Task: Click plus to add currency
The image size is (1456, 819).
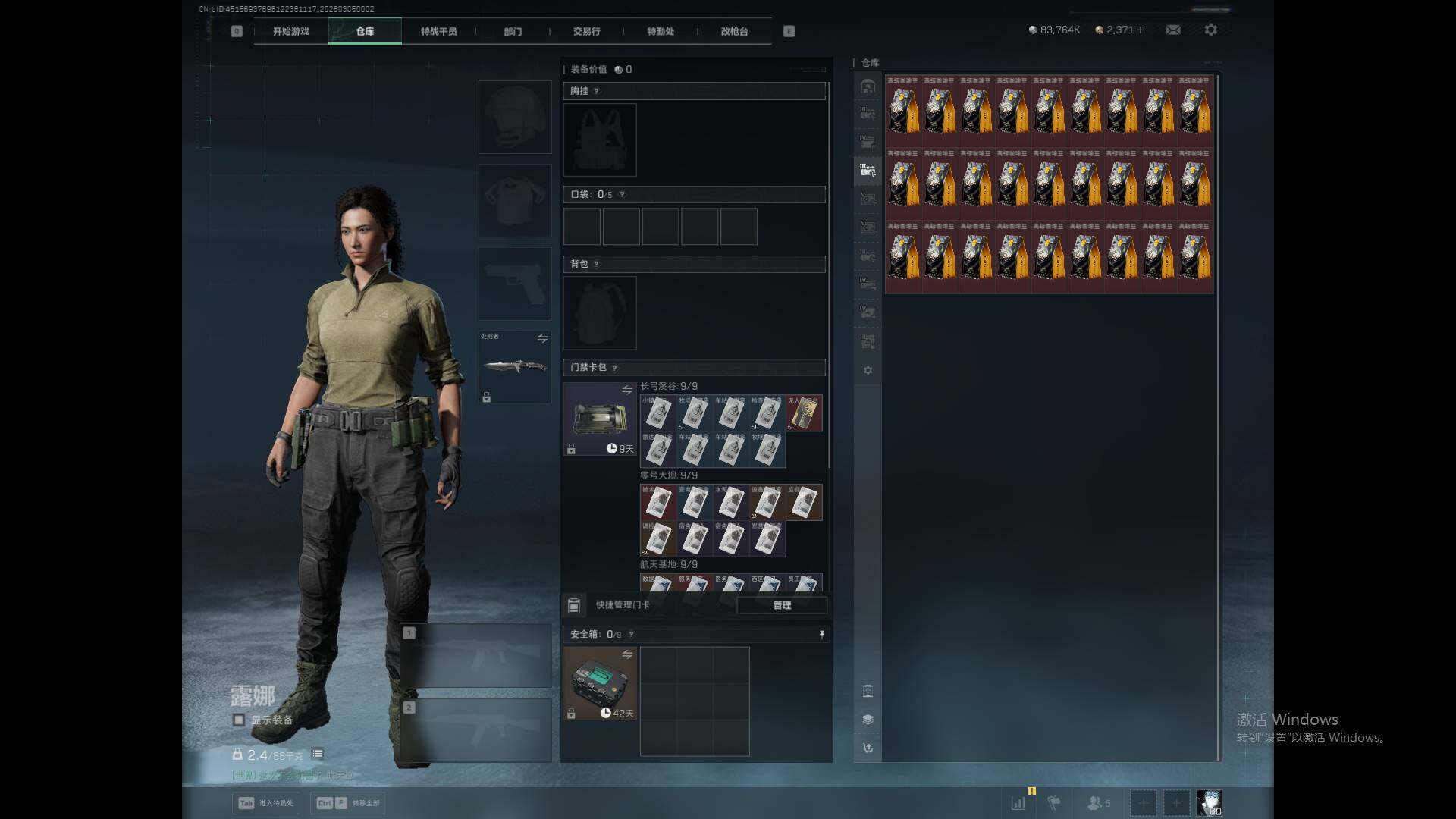Action: [1140, 30]
